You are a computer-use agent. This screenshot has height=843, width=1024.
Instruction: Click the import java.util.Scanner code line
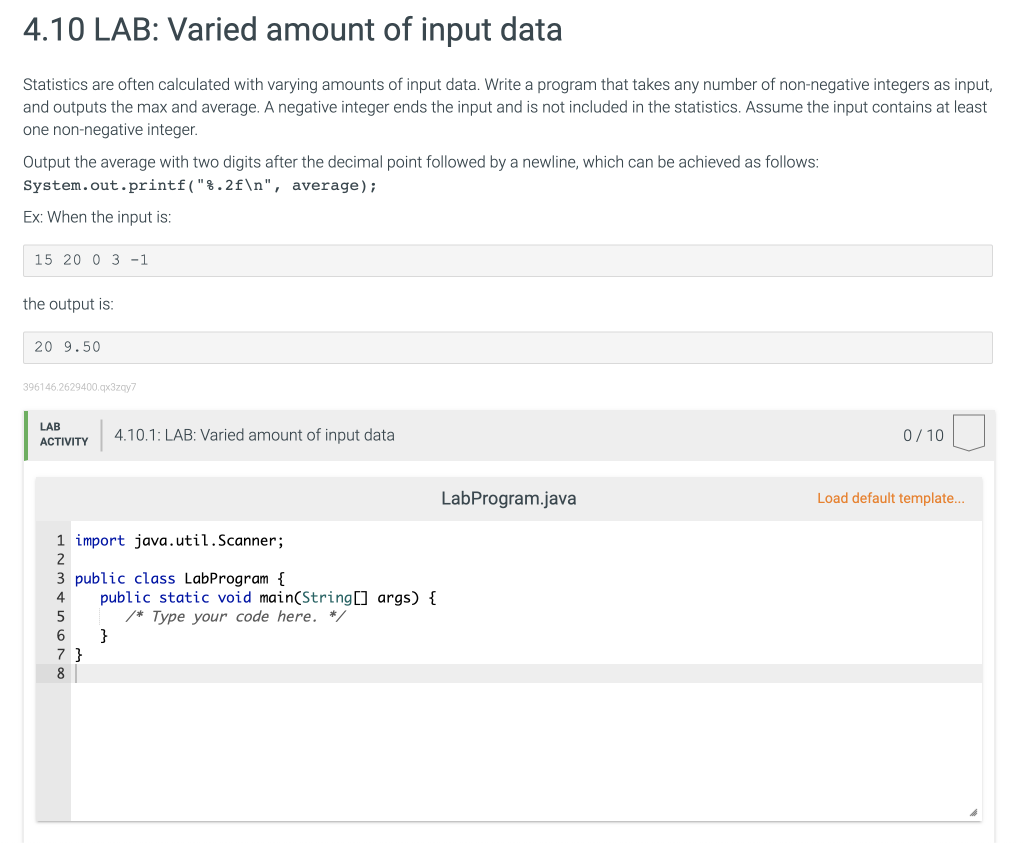[180, 541]
